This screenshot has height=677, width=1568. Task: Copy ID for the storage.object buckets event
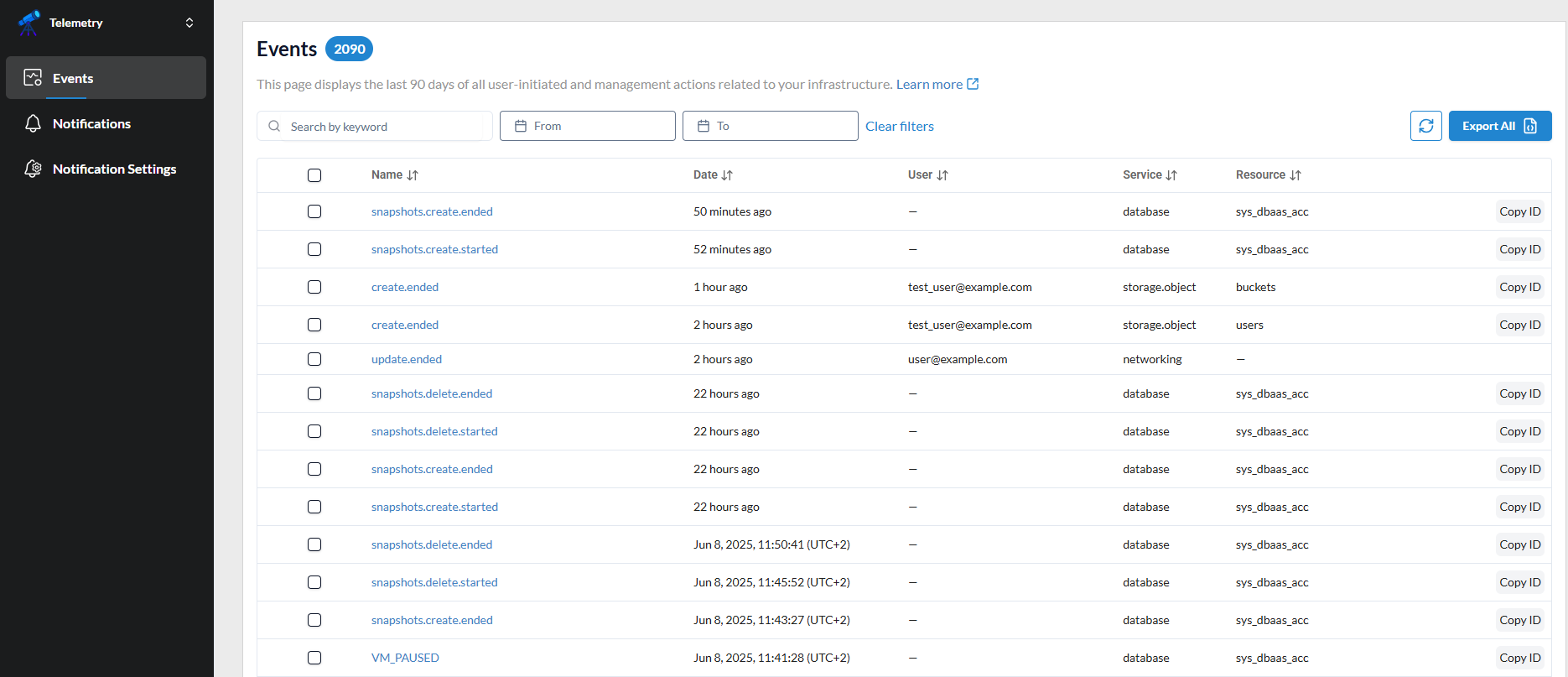point(1519,287)
